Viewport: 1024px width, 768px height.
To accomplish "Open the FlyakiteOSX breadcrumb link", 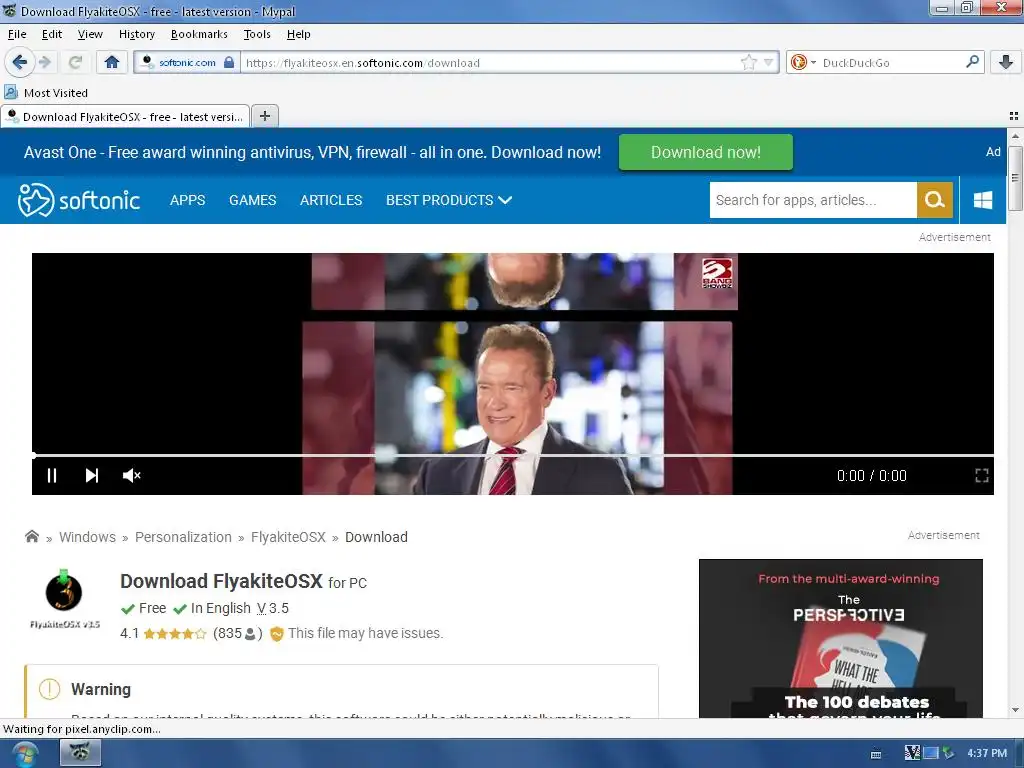I will (x=288, y=537).
